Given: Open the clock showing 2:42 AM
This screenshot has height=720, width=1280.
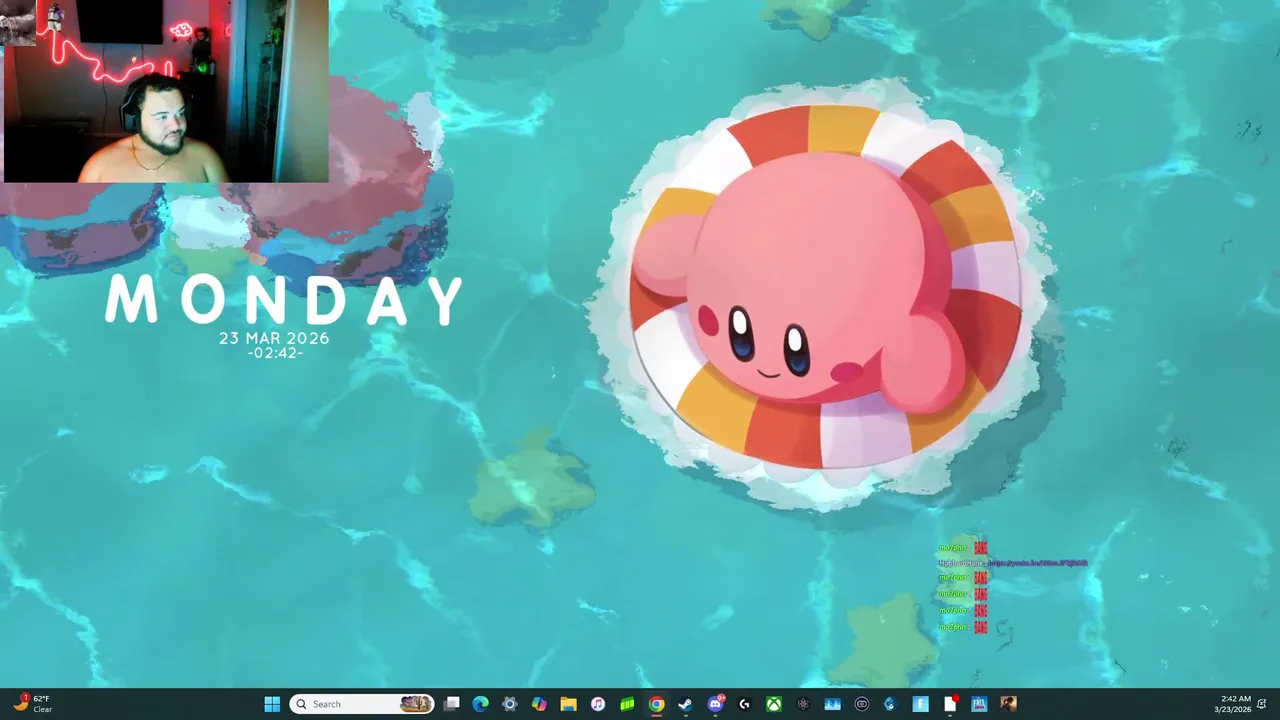Looking at the screenshot, I should pyautogui.click(x=1233, y=704).
